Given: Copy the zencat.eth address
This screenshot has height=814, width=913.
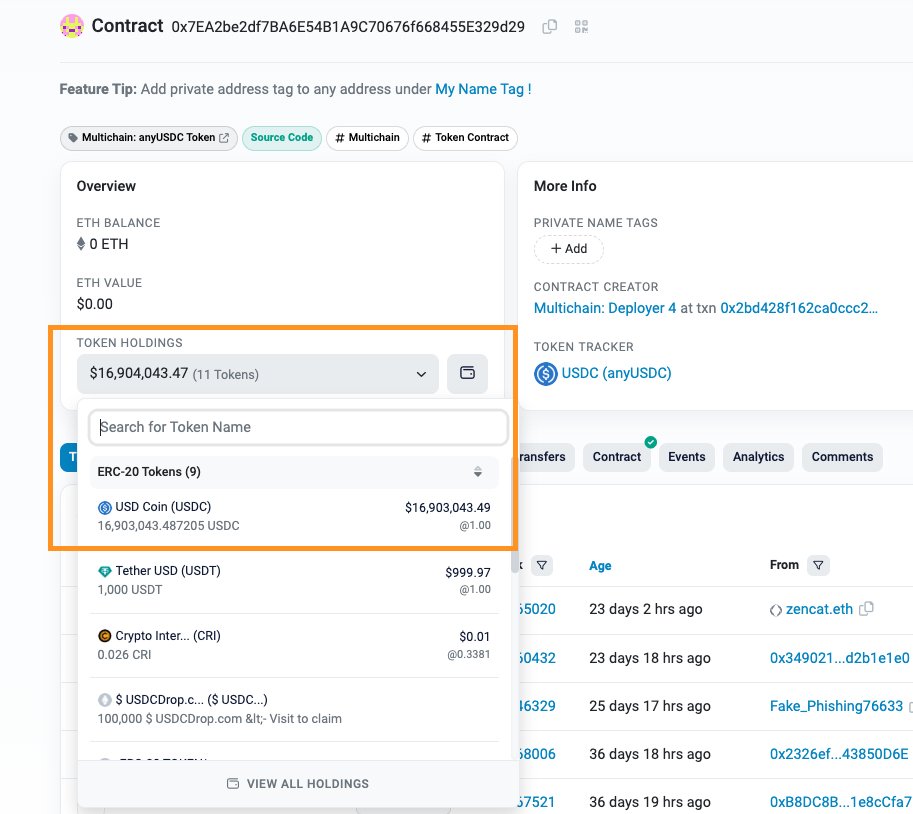Looking at the screenshot, I should tap(866, 608).
